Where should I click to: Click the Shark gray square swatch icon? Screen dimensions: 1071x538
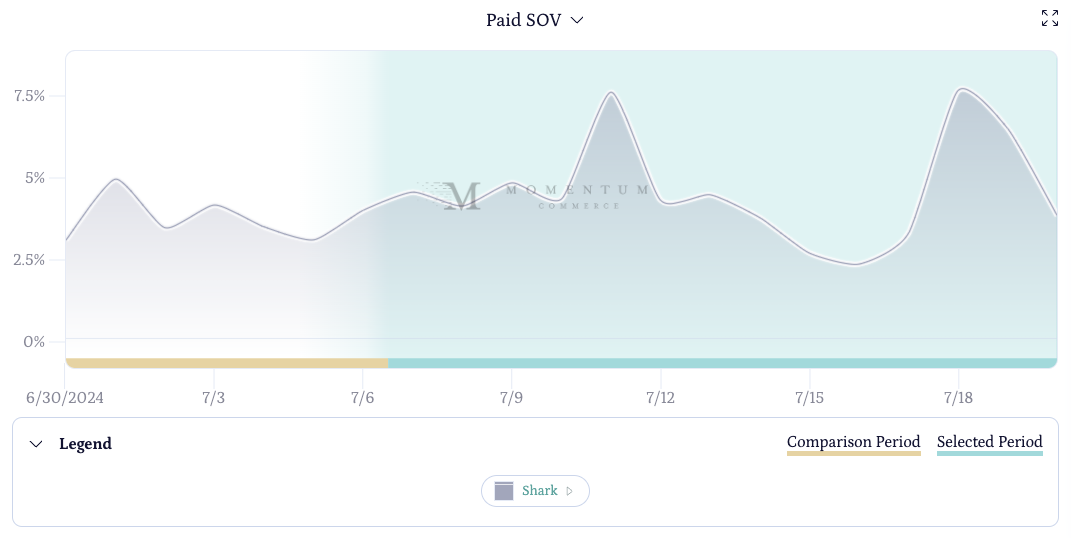(x=504, y=491)
